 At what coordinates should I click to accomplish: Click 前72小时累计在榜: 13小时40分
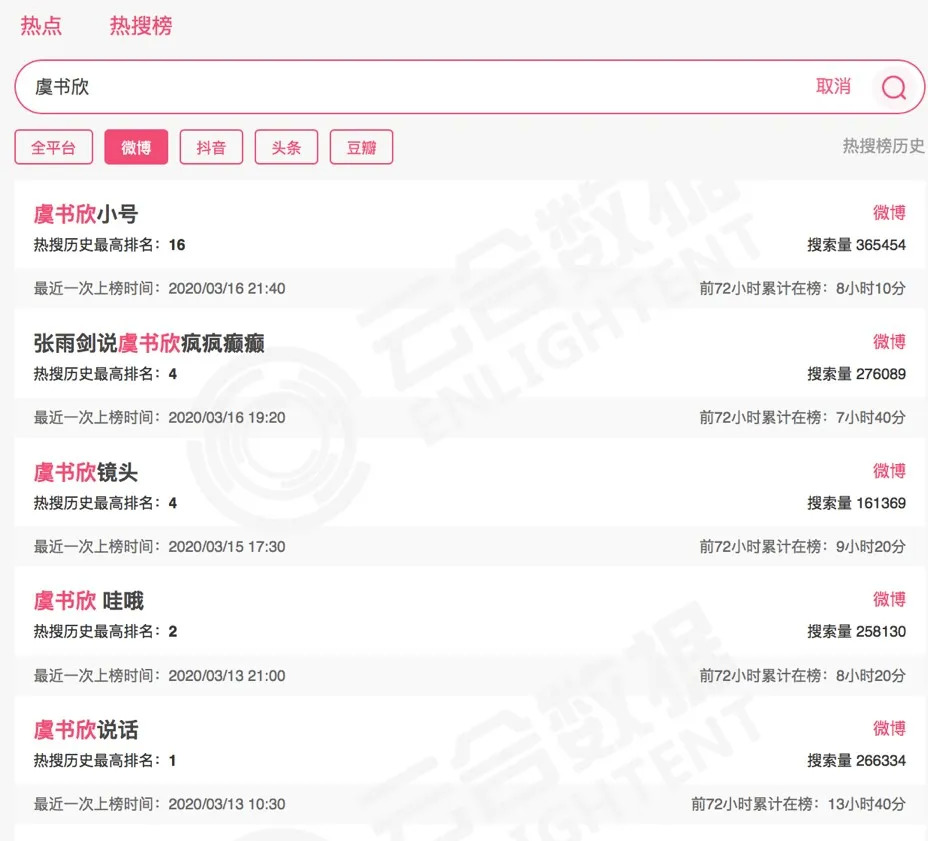click(798, 804)
